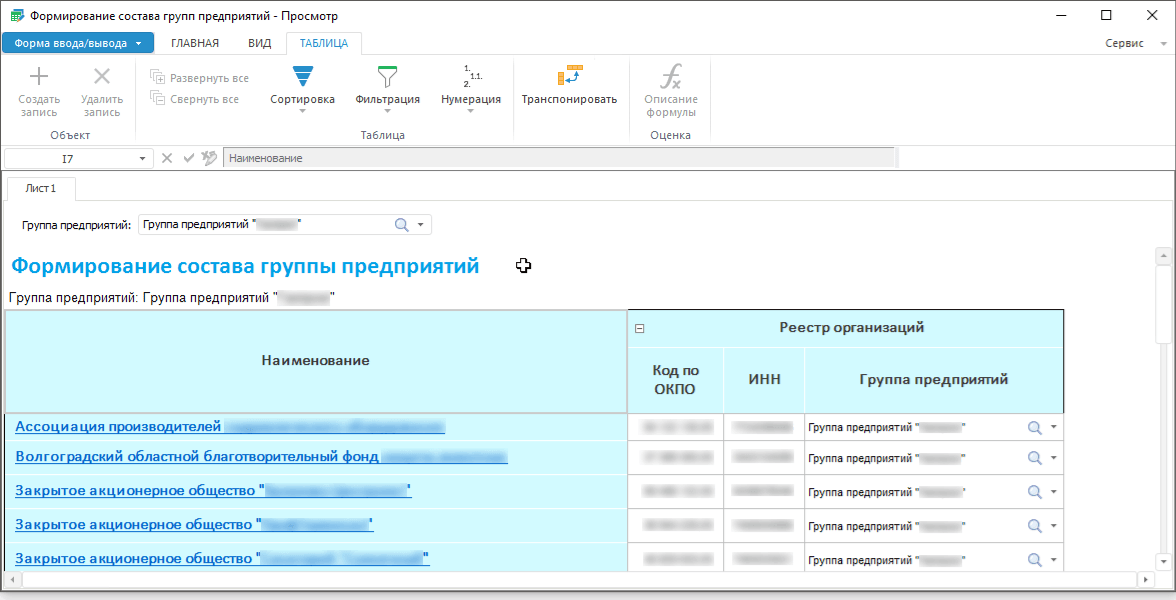
Task: Click the vertical scrollbar down arrow
Action: (x=1164, y=561)
